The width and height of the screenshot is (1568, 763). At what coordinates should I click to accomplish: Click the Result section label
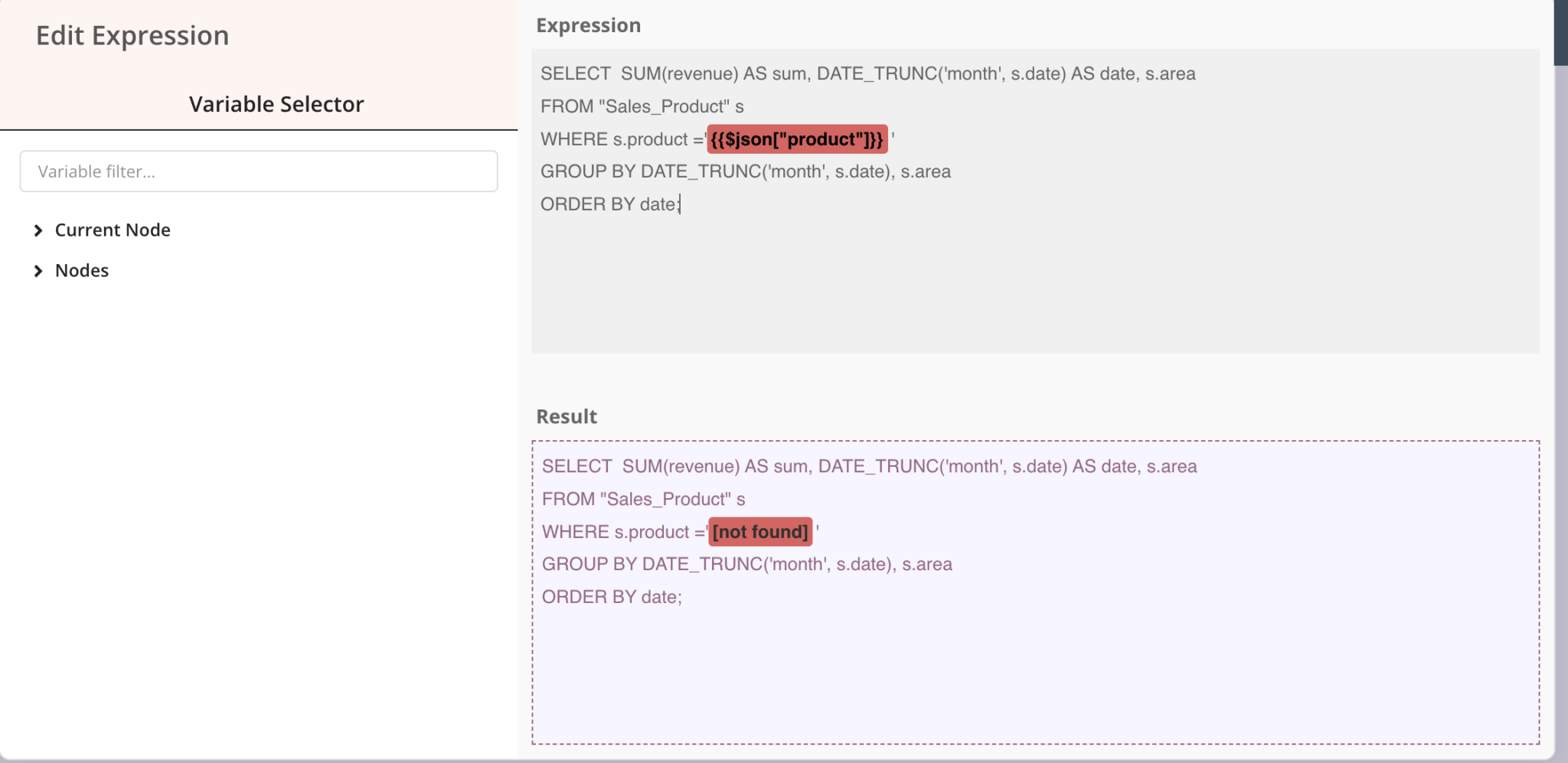click(x=567, y=416)
